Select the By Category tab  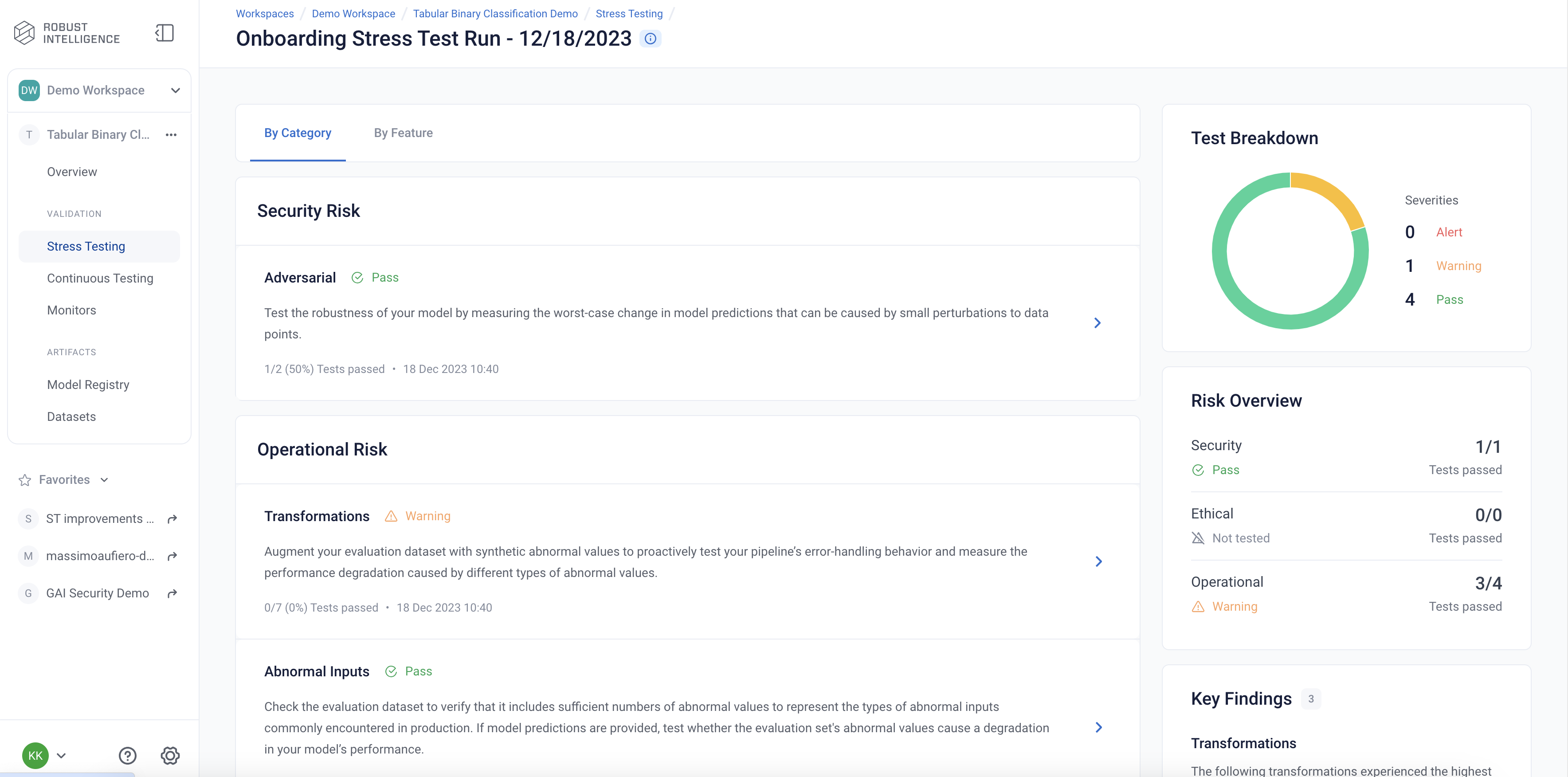pos(298,133)
